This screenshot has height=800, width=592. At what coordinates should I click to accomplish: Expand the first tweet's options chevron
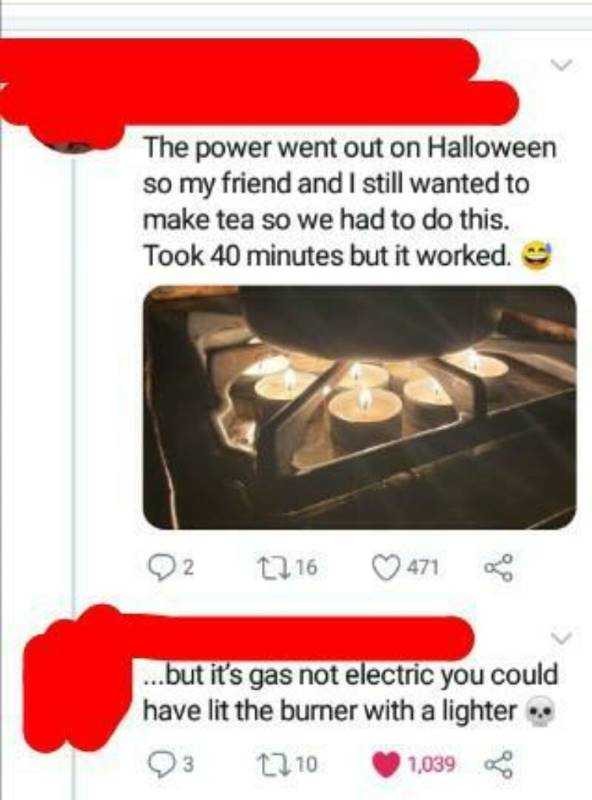pyautogui.click(x=560, y=64)
